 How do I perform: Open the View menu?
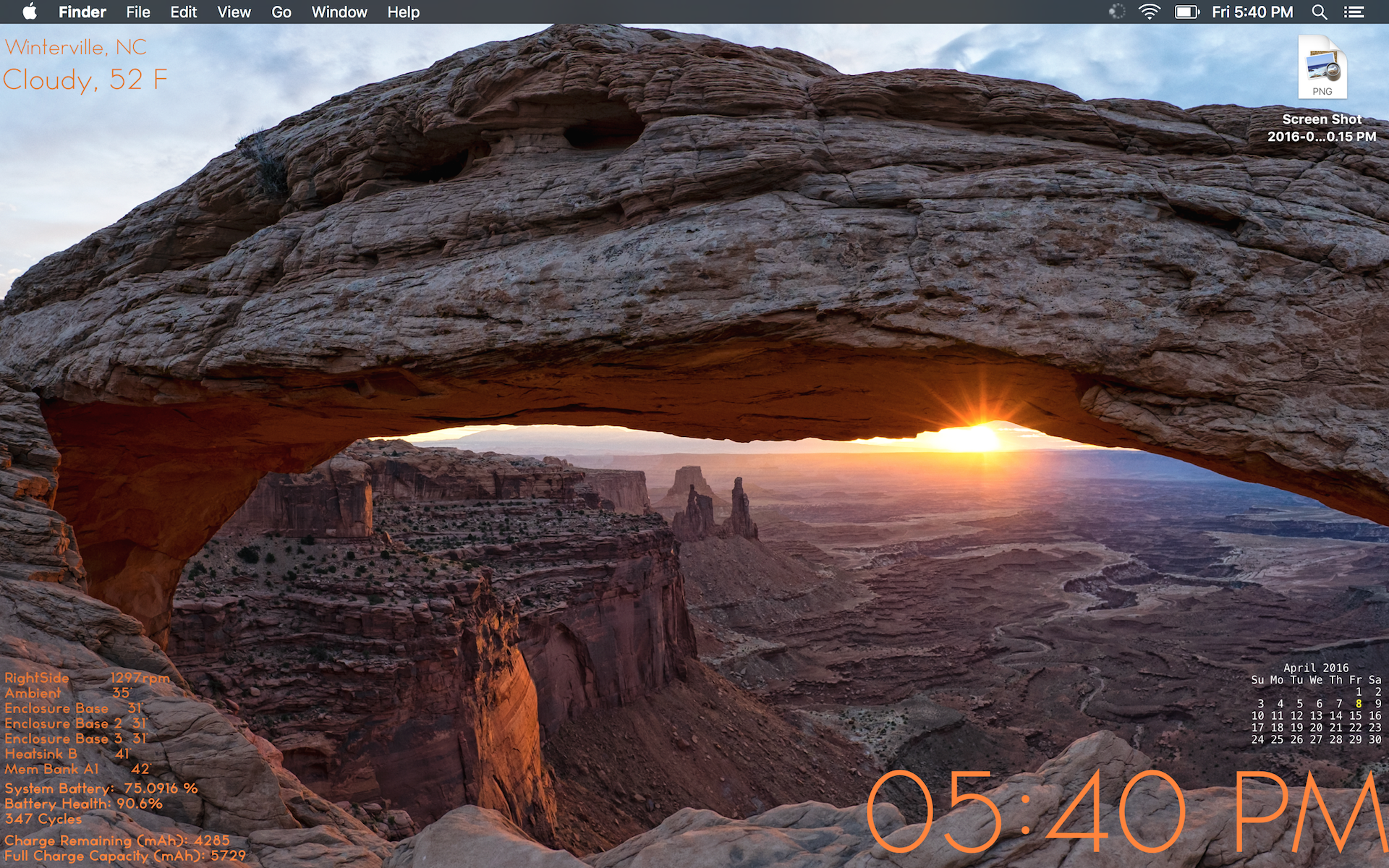[234, 12]
